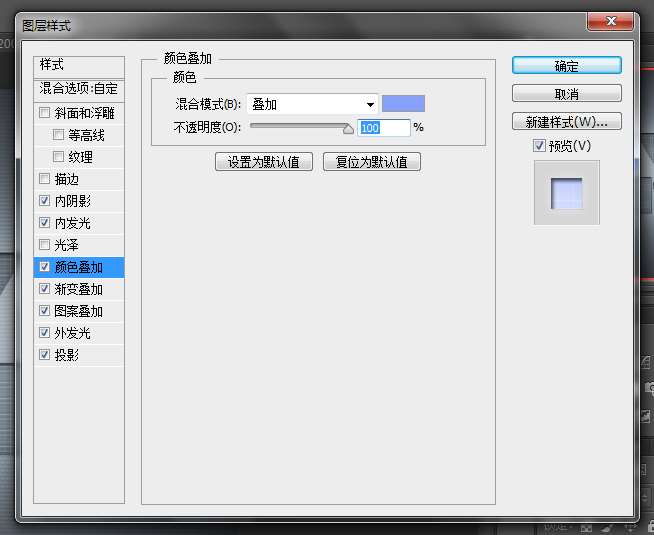This screenshot has height=535, width=654.
Task: Uncheck the 内阴影 checkbox
Action: (44, 201)
